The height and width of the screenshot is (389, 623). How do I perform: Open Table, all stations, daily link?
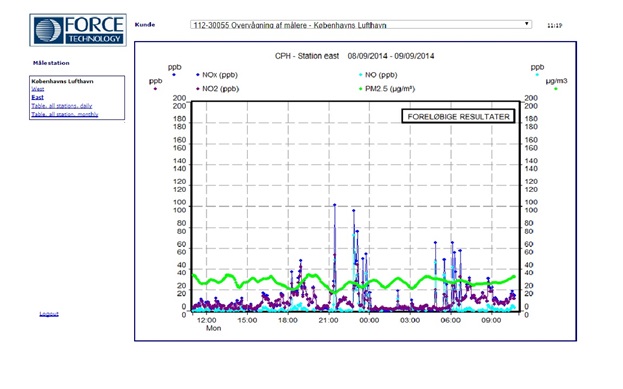coord(62,106)
